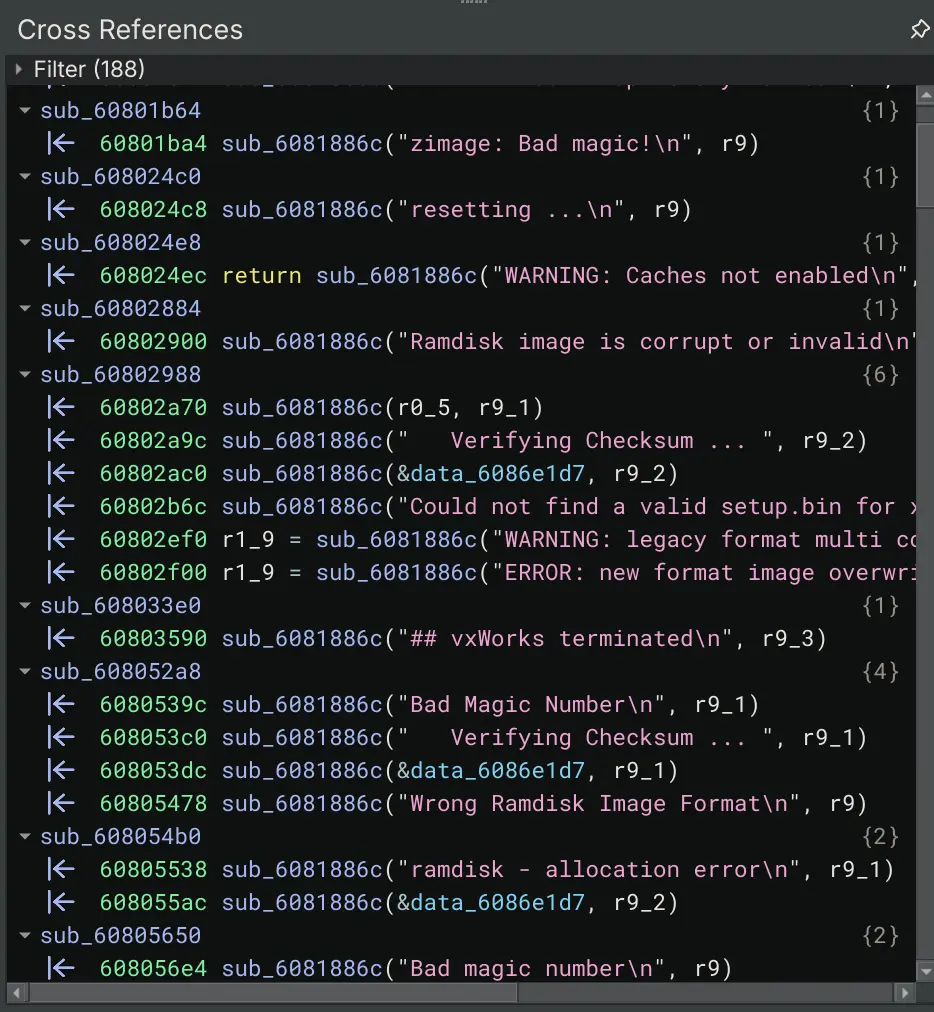Click the reference icon beside 60805538

tap(62, 870)
